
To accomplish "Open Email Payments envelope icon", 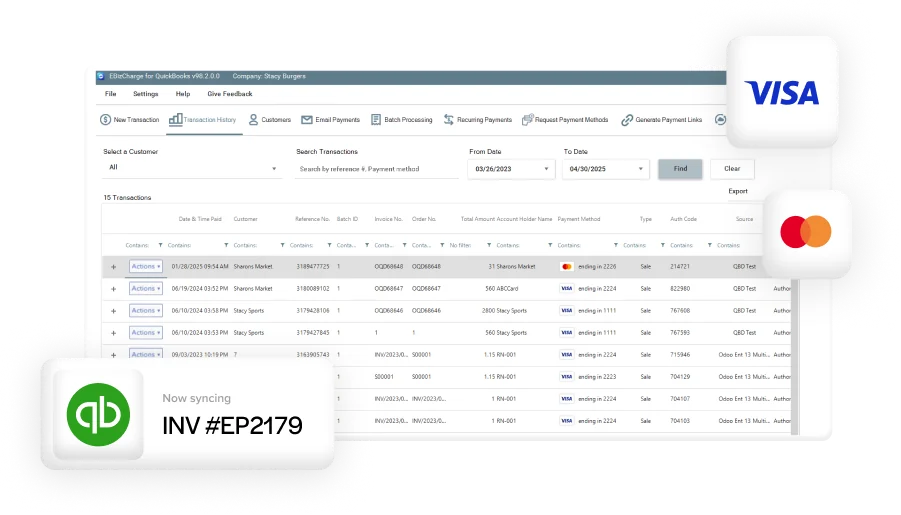I will [307, 120].
